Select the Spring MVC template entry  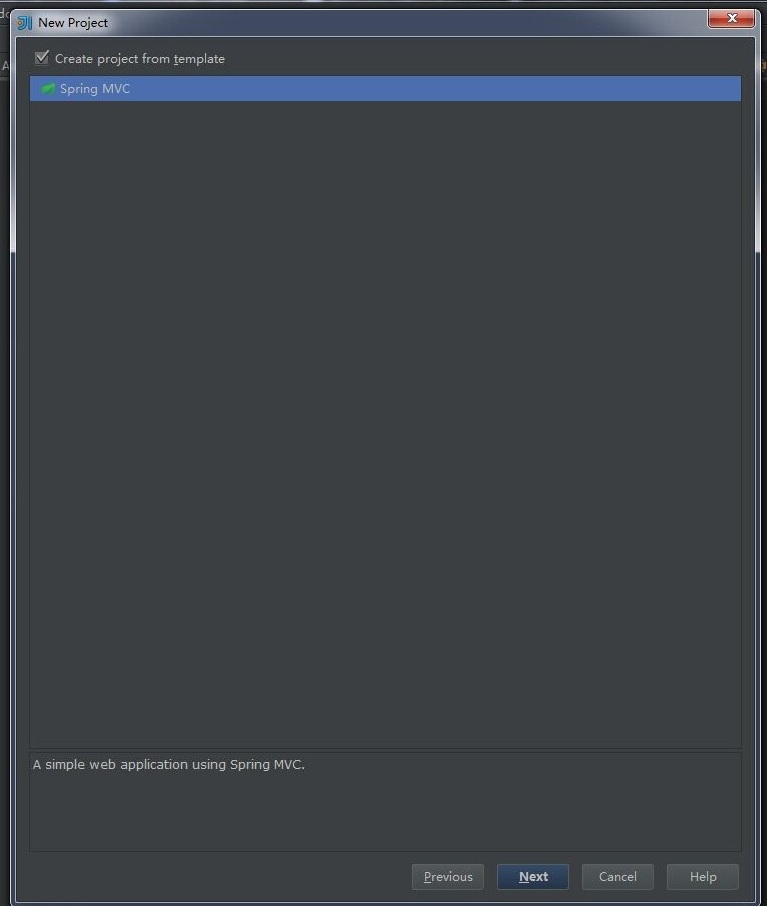[x=385, y=88]
